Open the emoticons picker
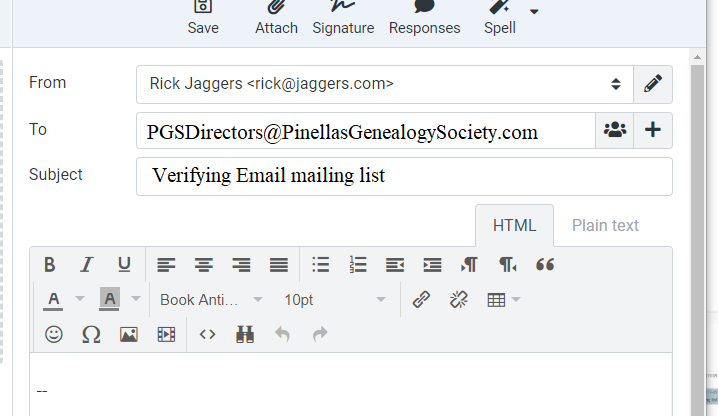The height and width of the screenshot is (416, 718). [54, 334]
